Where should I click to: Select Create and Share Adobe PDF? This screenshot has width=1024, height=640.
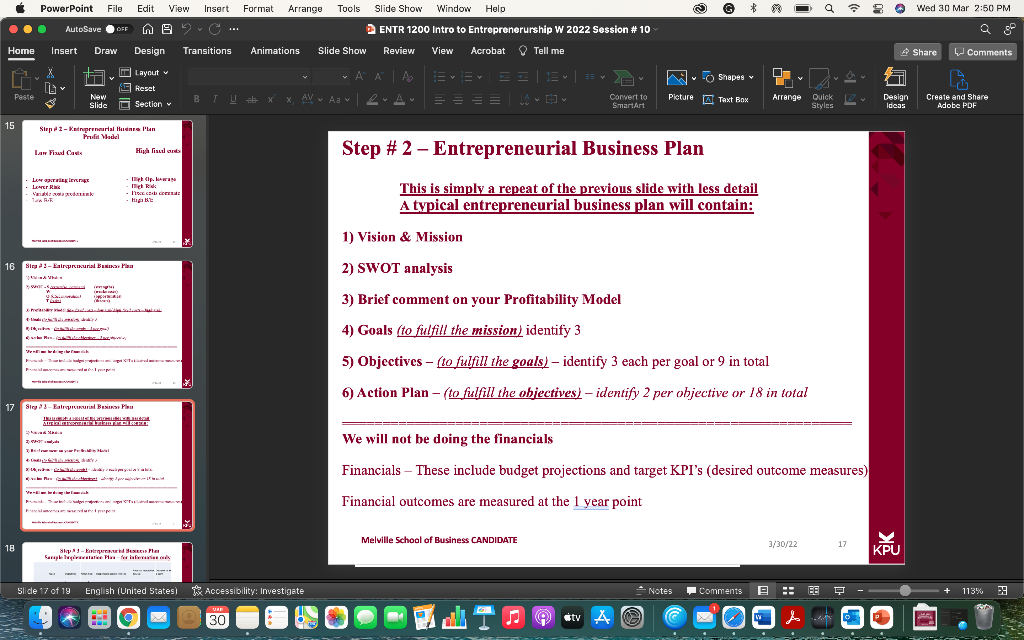click(x=958, y=87)
